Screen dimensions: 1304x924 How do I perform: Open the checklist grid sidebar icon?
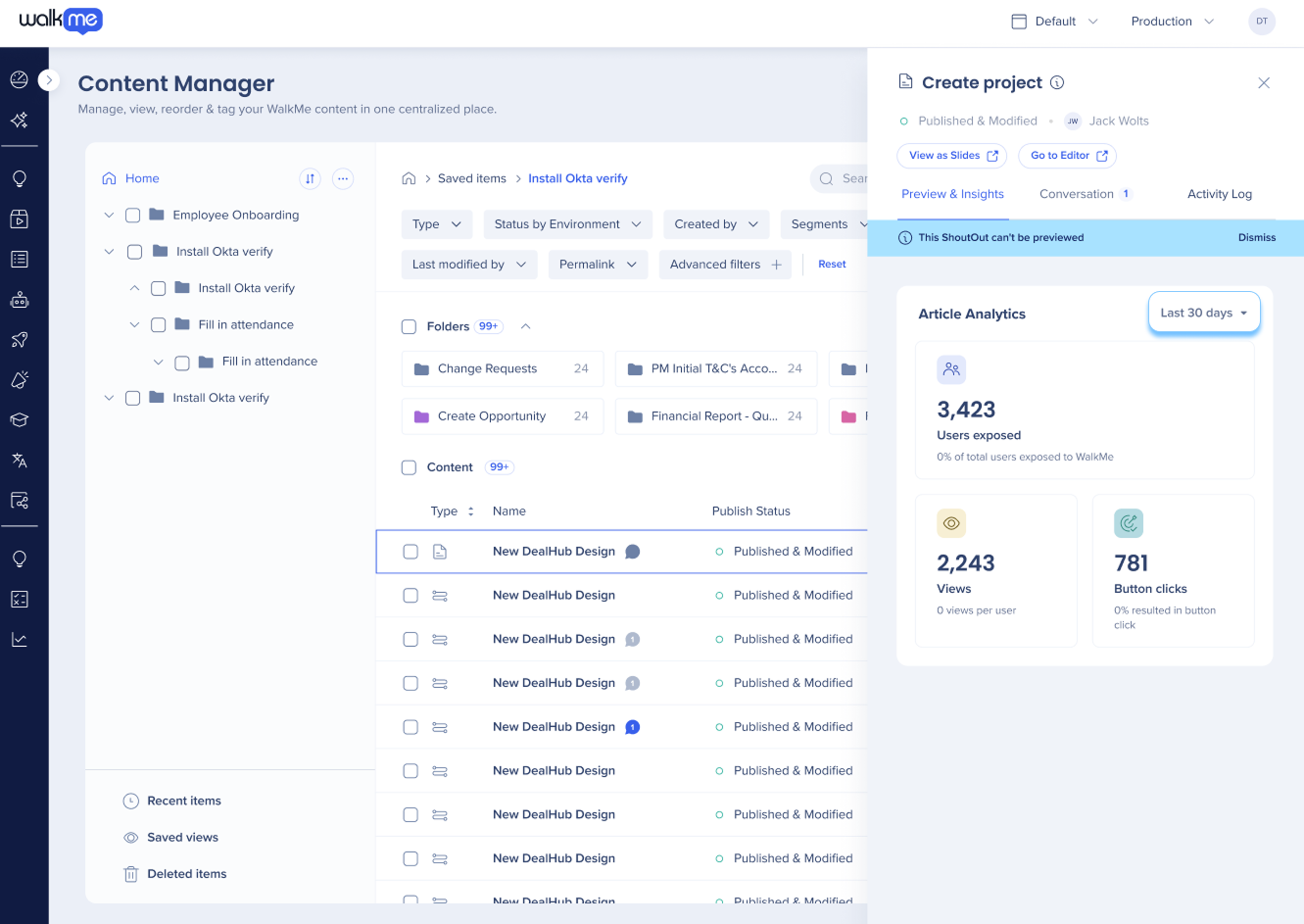19,599
